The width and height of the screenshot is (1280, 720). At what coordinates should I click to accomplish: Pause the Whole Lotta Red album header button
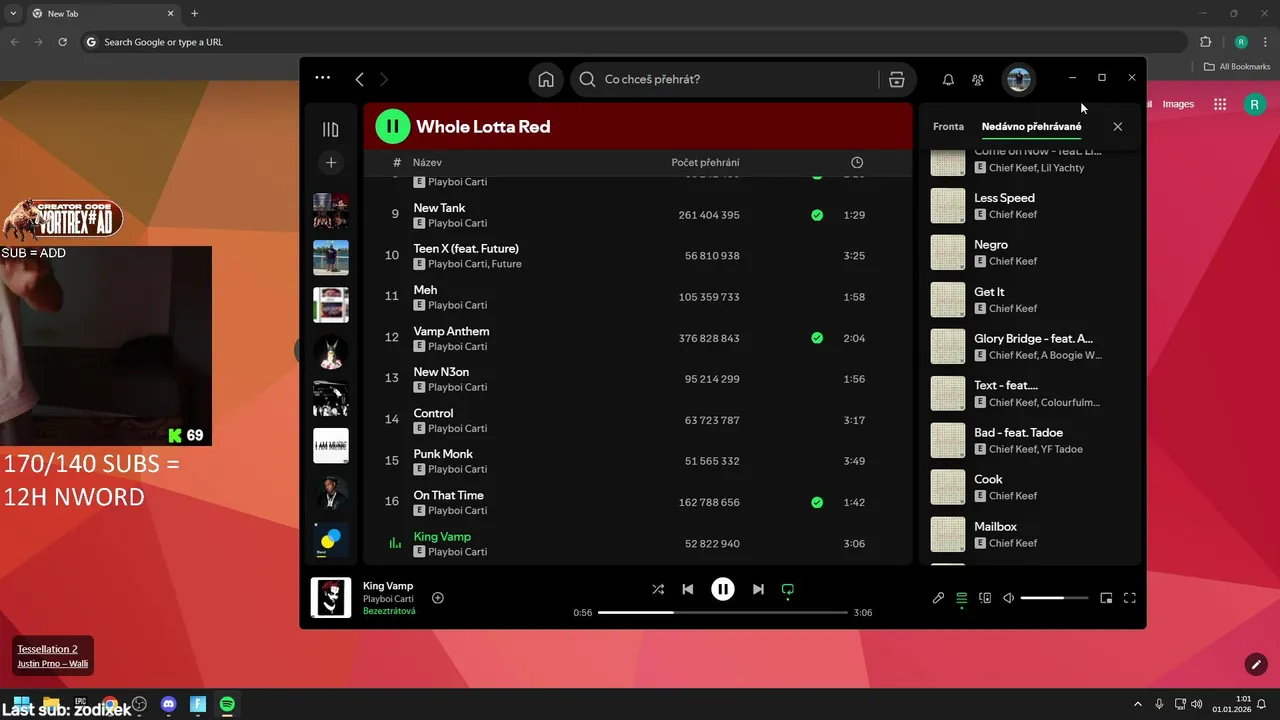pos(393,126)
